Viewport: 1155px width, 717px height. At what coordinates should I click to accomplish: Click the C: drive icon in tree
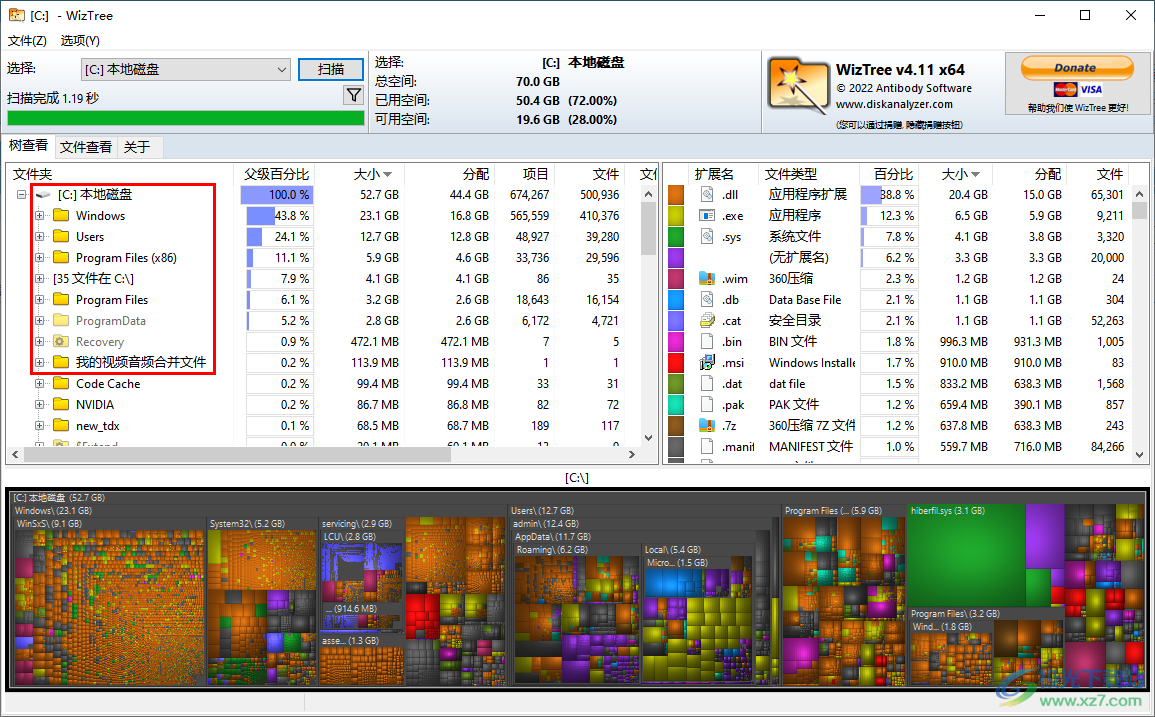click(x=43, y=195)
